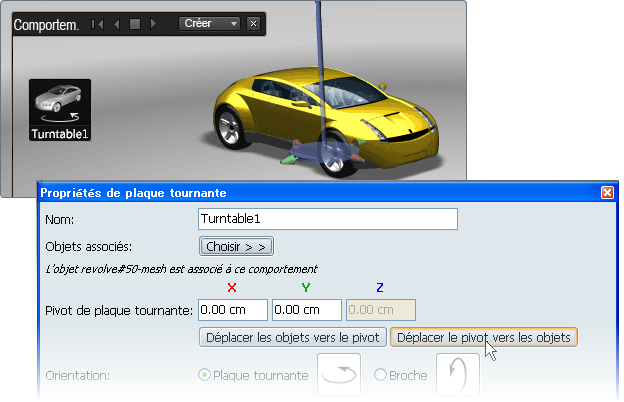Click Déplacer le pivot vers les objets

tap(484, 338)
